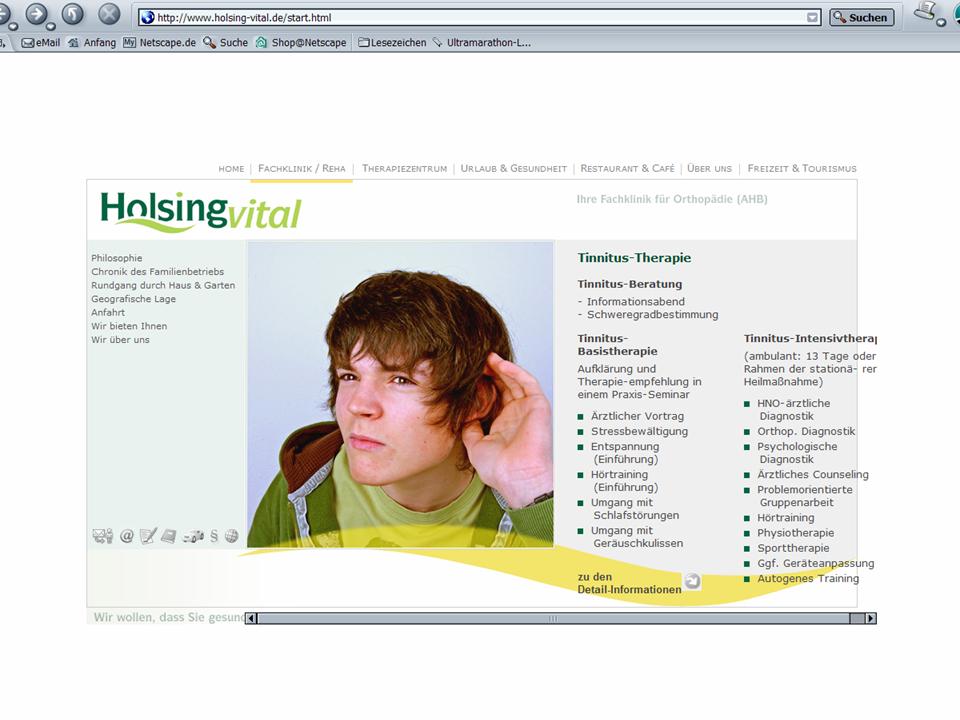Click the Stop loading button
960x720 pixels.
pyautogui.click(x=109, y=14)
